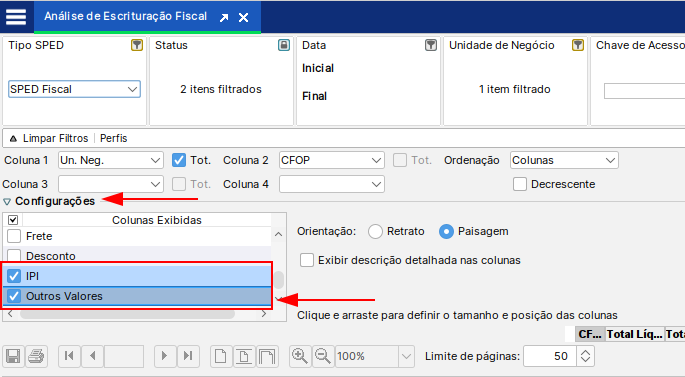
Task: Uncheck the IPI column checkbox
Action: pyautogui.click(x=14, y=276)
